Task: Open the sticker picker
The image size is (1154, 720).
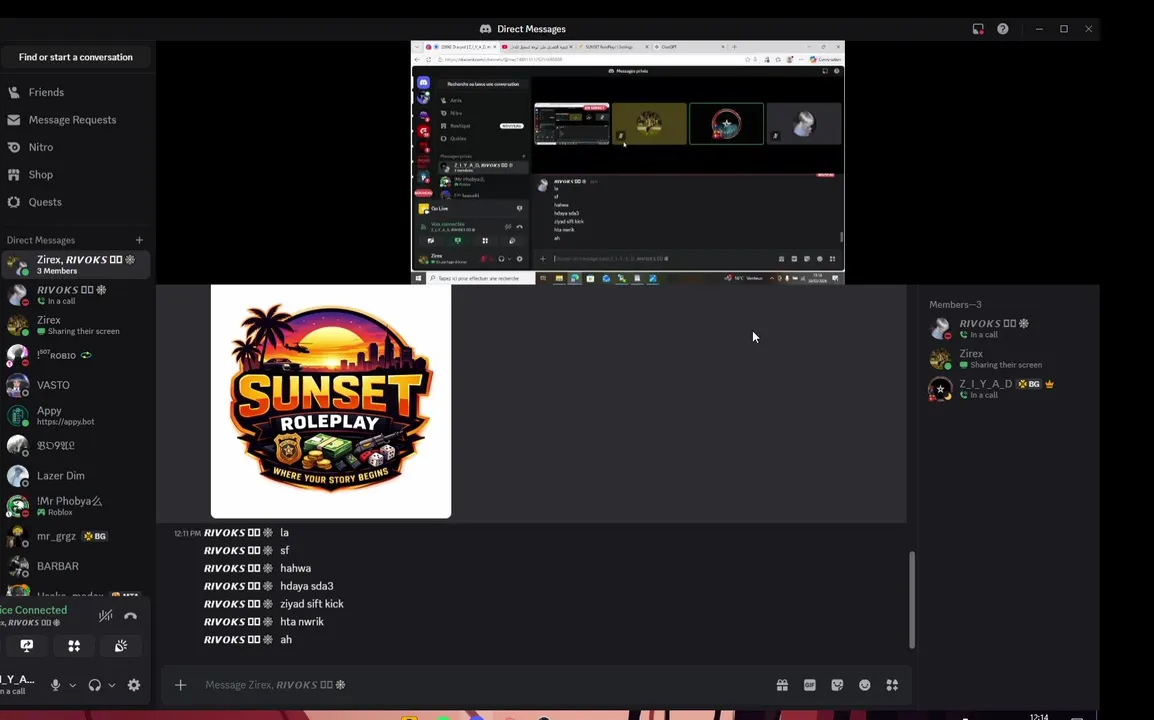Action: pos(837,685)
